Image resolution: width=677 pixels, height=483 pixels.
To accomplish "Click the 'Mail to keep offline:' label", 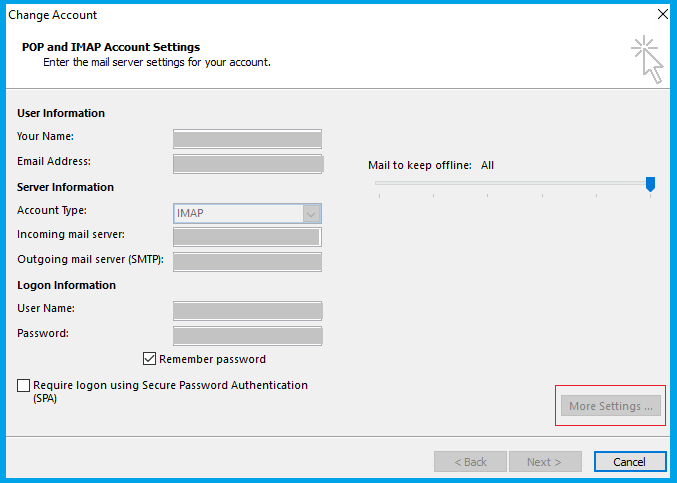I will click(x=420, y=165).
